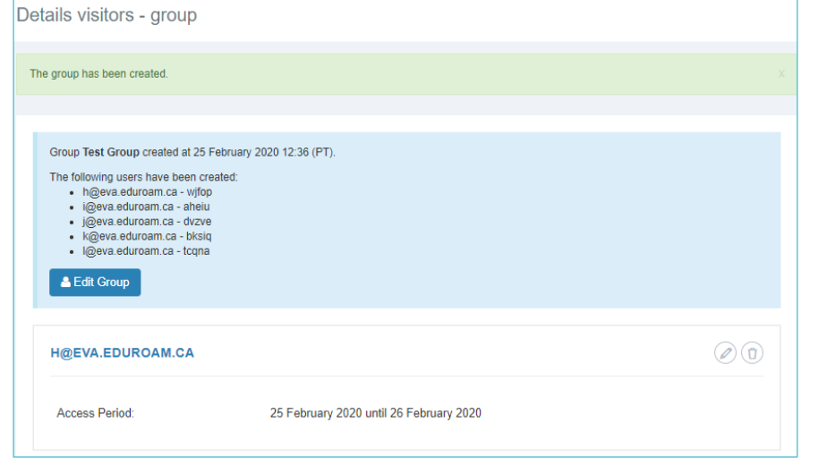Dismiss the green success notification
Screen dimensions: 828x474
pos(781,74)
